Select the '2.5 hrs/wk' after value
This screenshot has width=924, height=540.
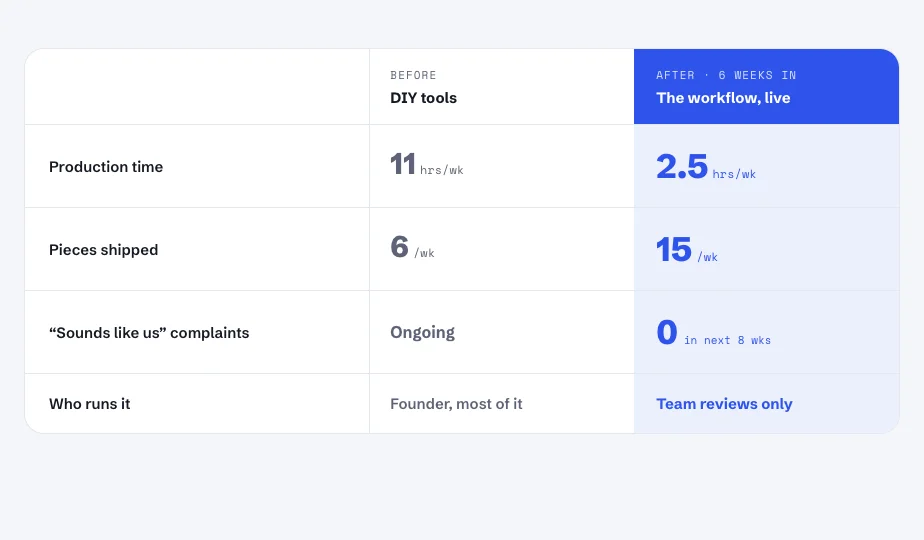[706, 166]
